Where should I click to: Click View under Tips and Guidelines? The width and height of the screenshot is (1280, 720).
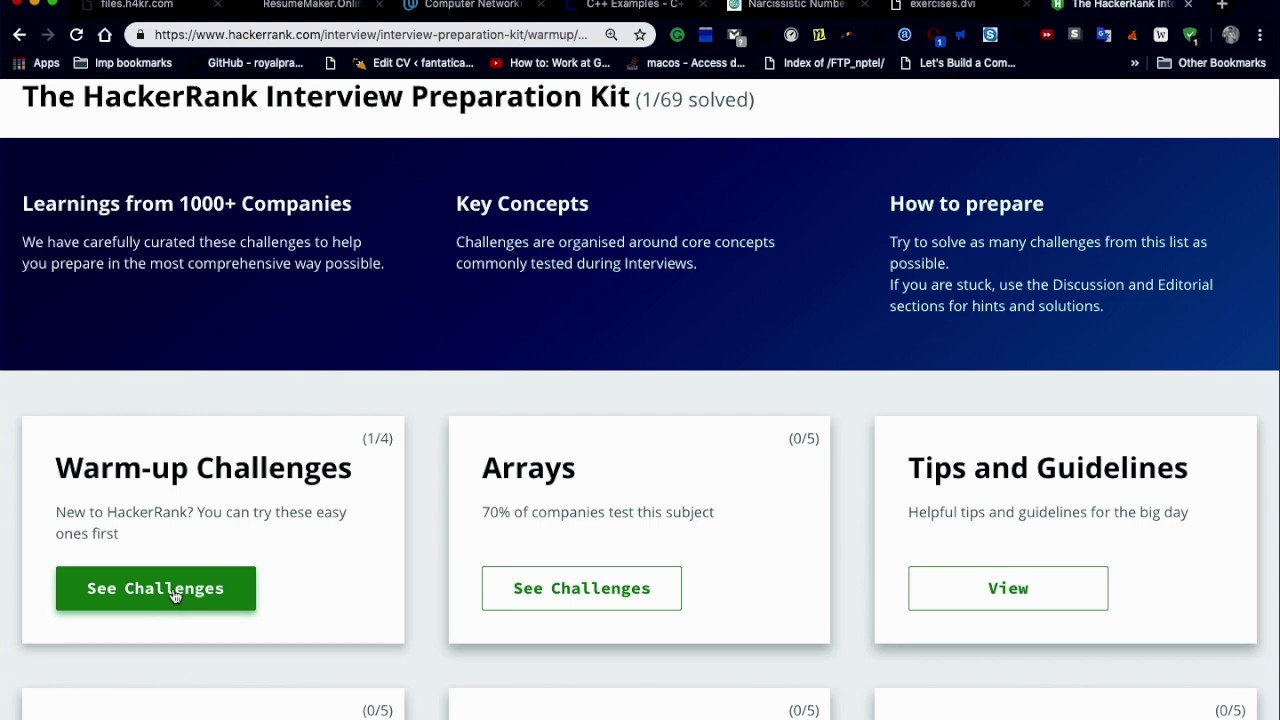1008,588
